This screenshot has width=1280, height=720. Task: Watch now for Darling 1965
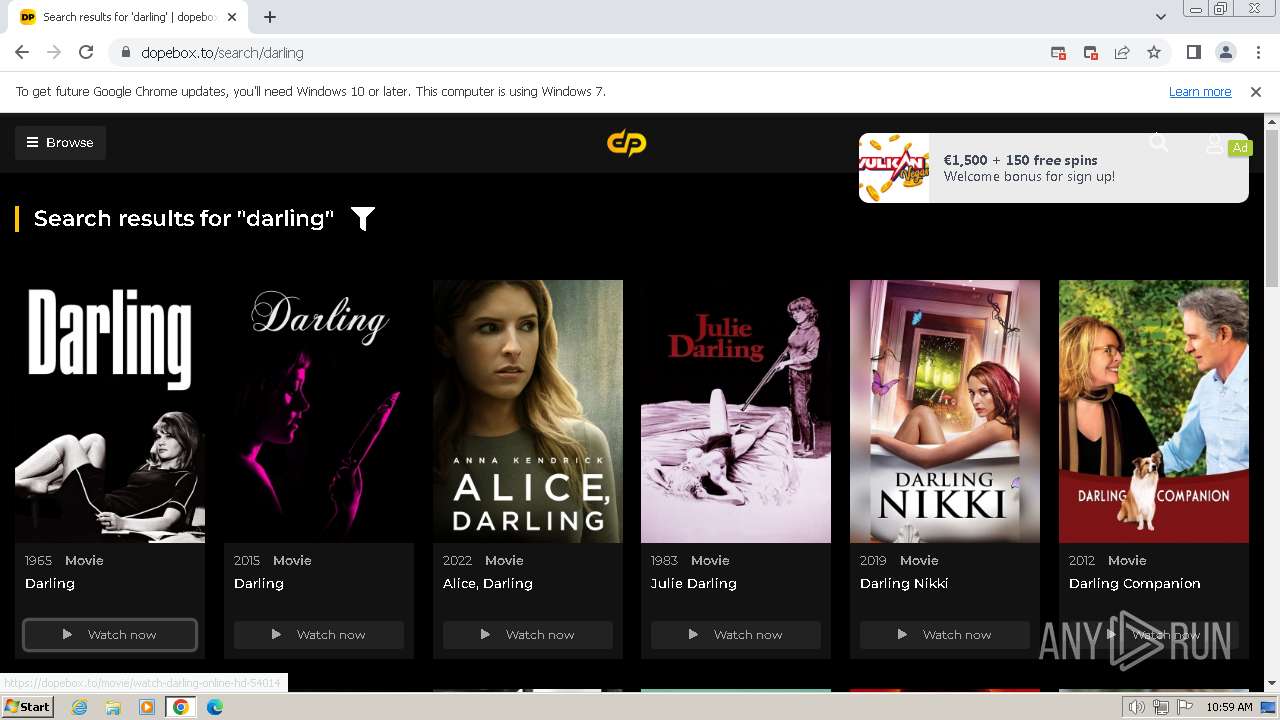click(110, 635)
